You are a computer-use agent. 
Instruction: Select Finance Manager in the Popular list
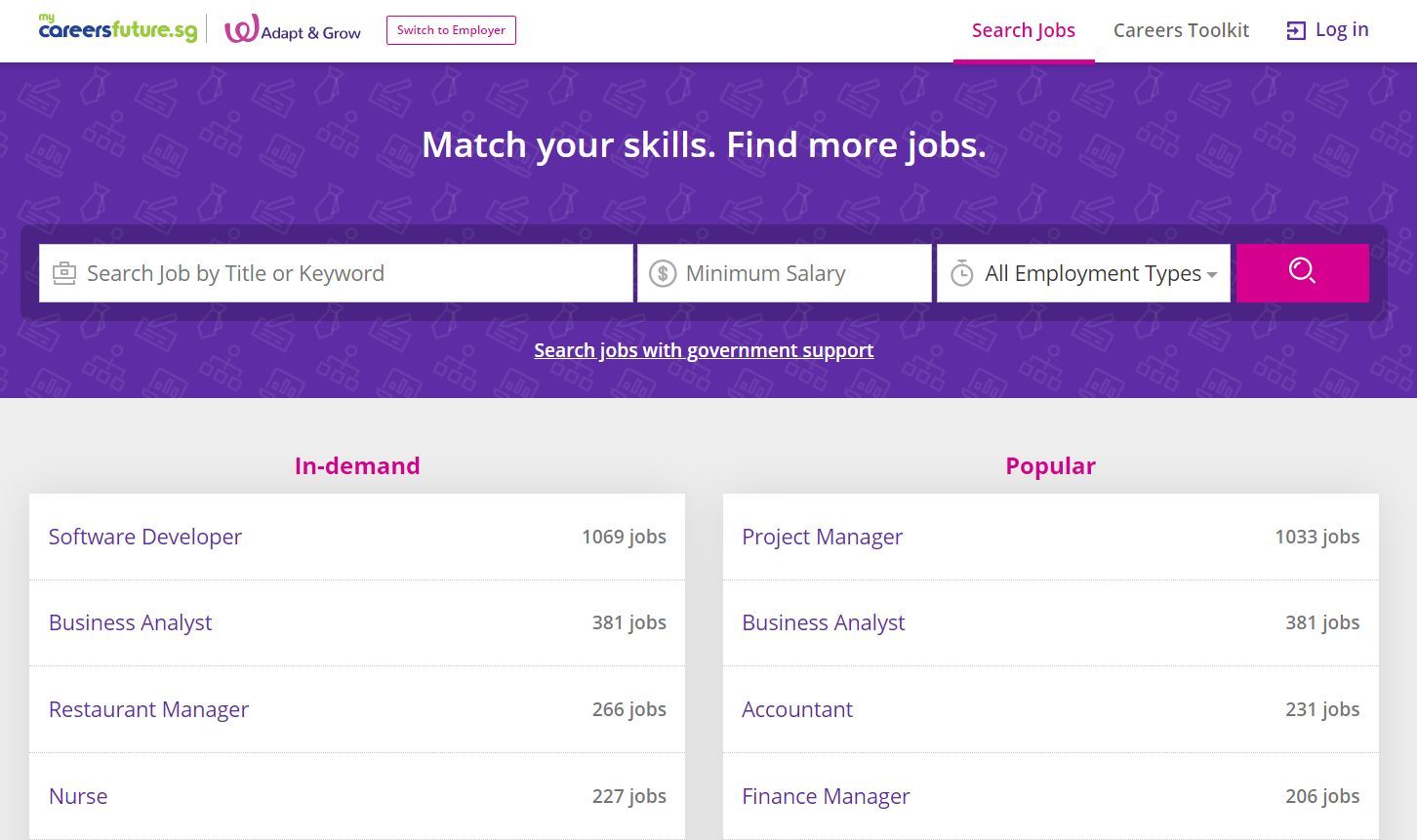826,796
